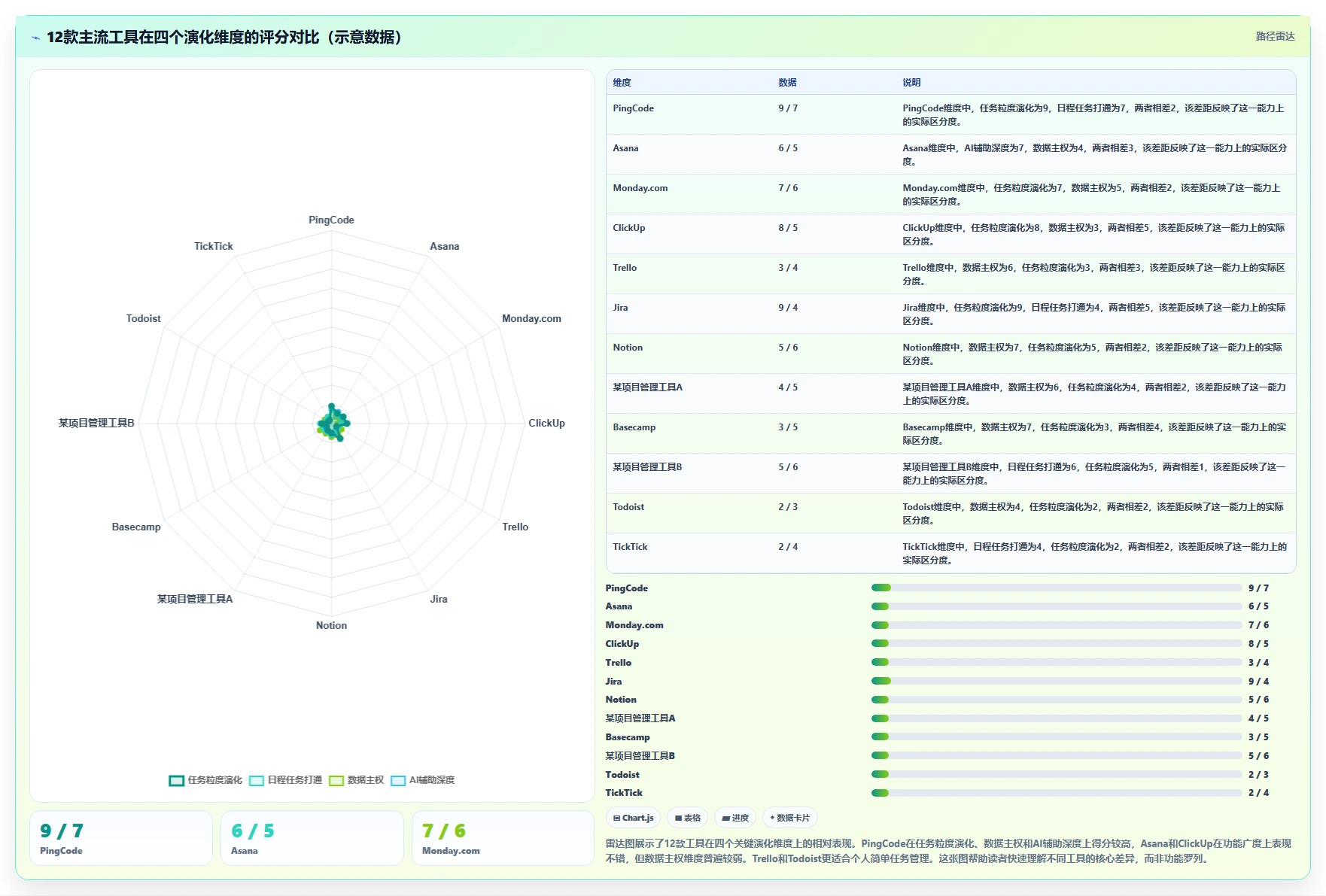This screenshot has height=896, width=1326.
Task: Click the PingCode 9 / 7 data card
Action: pyautogui.click(x=121, y=838)
